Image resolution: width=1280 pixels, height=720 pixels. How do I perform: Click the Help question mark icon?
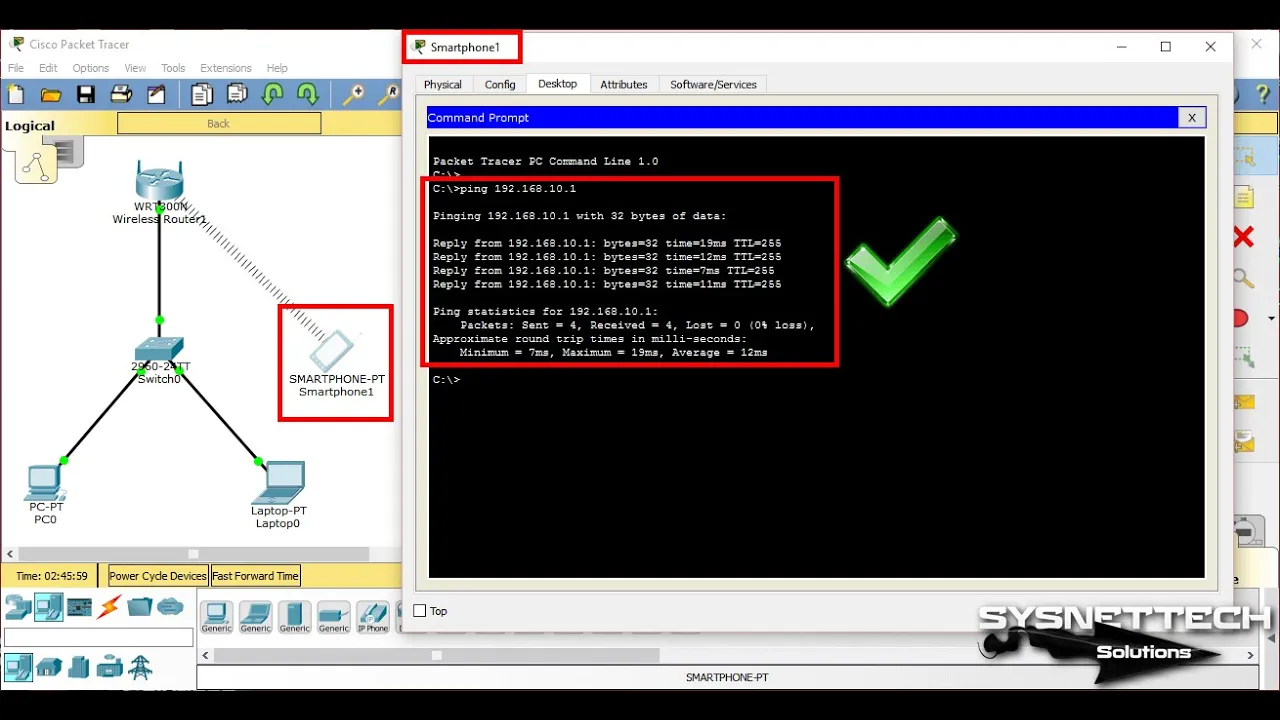click(1262, 95)
